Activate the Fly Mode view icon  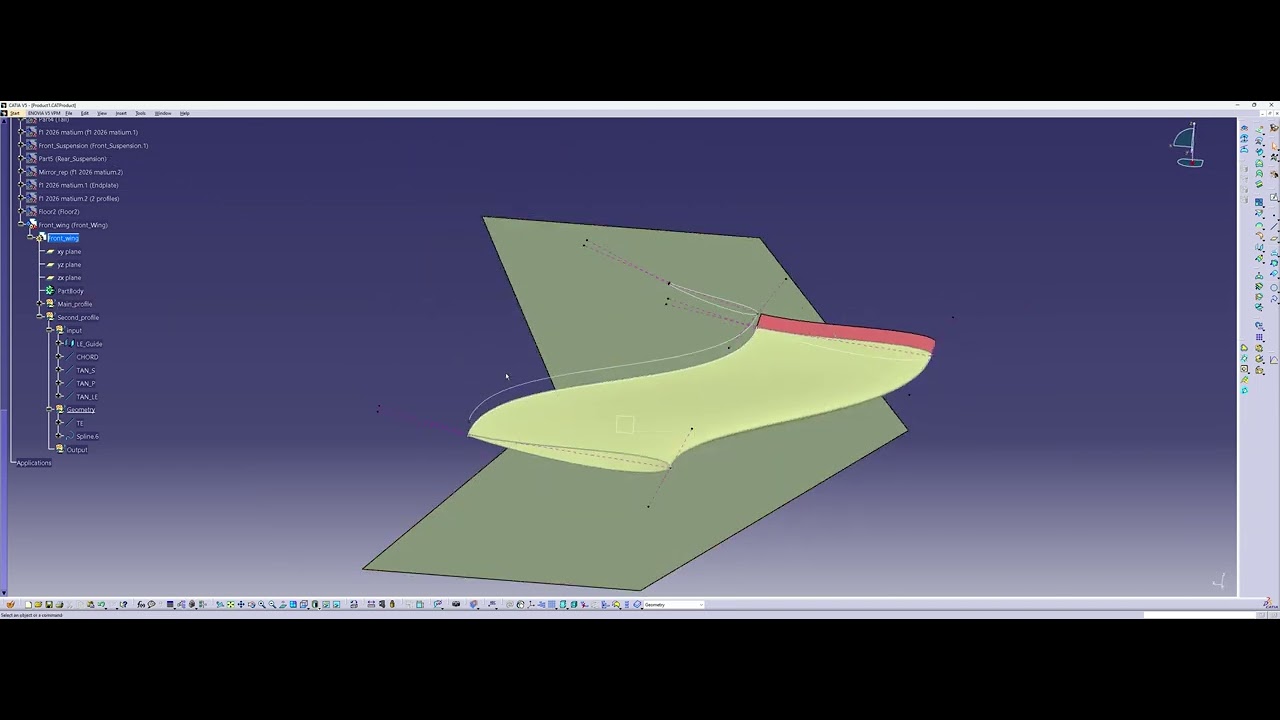point(220,604)
